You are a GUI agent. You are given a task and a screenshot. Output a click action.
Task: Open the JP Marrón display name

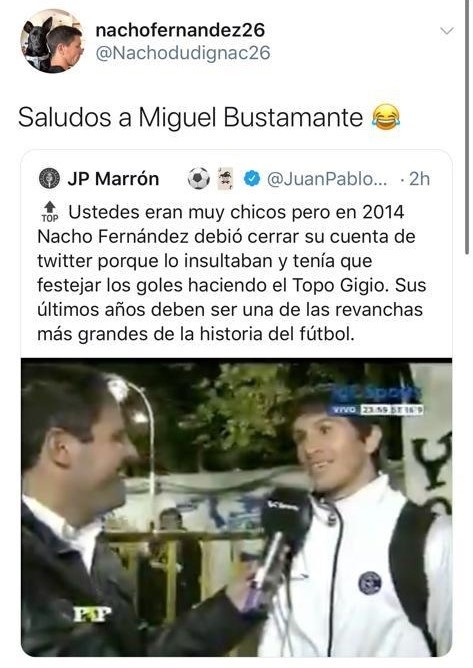(113, 179)
